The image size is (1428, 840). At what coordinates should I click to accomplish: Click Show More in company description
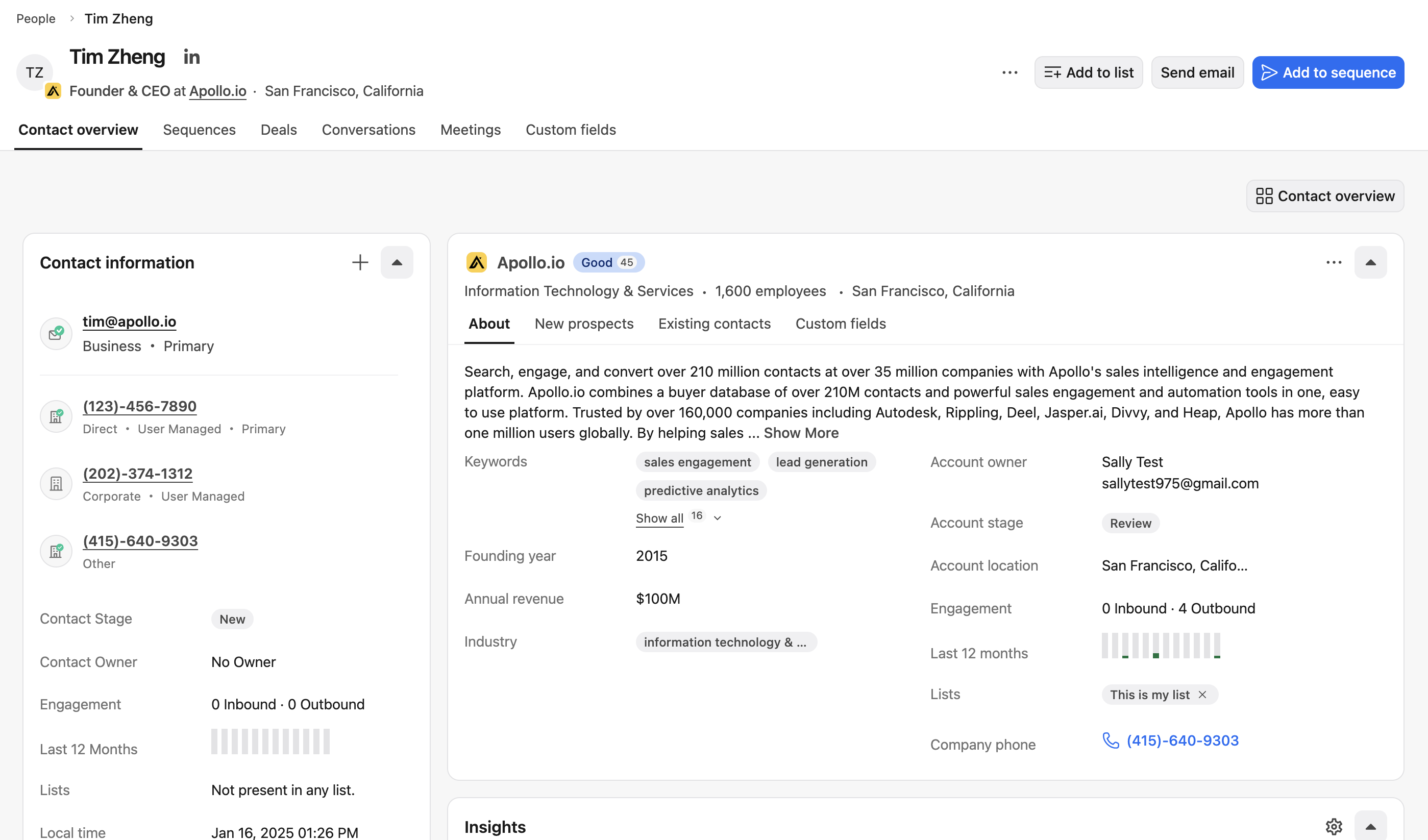tap(801, 433)
